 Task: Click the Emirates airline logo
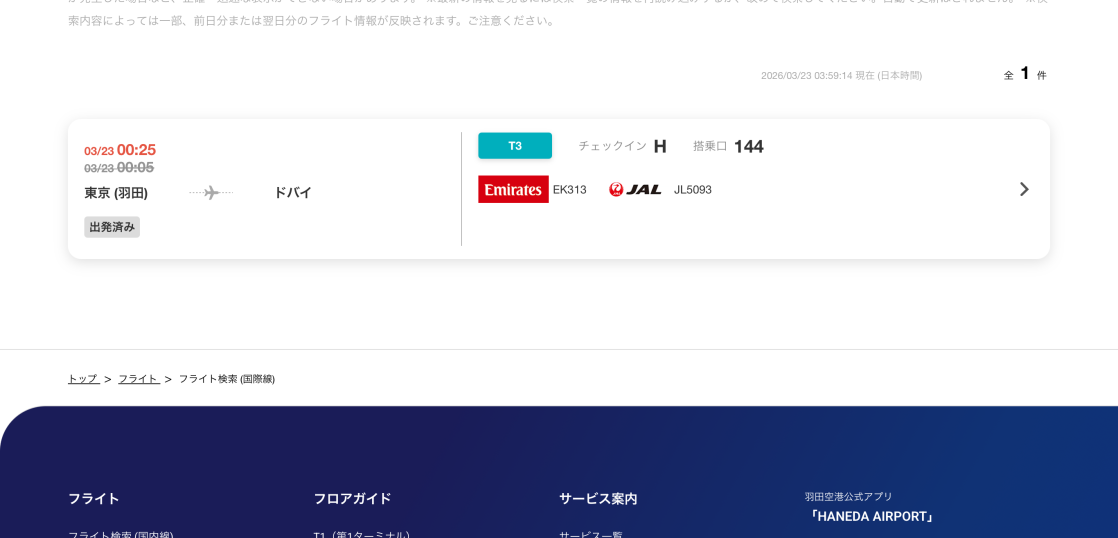click(x=513, y=189)
